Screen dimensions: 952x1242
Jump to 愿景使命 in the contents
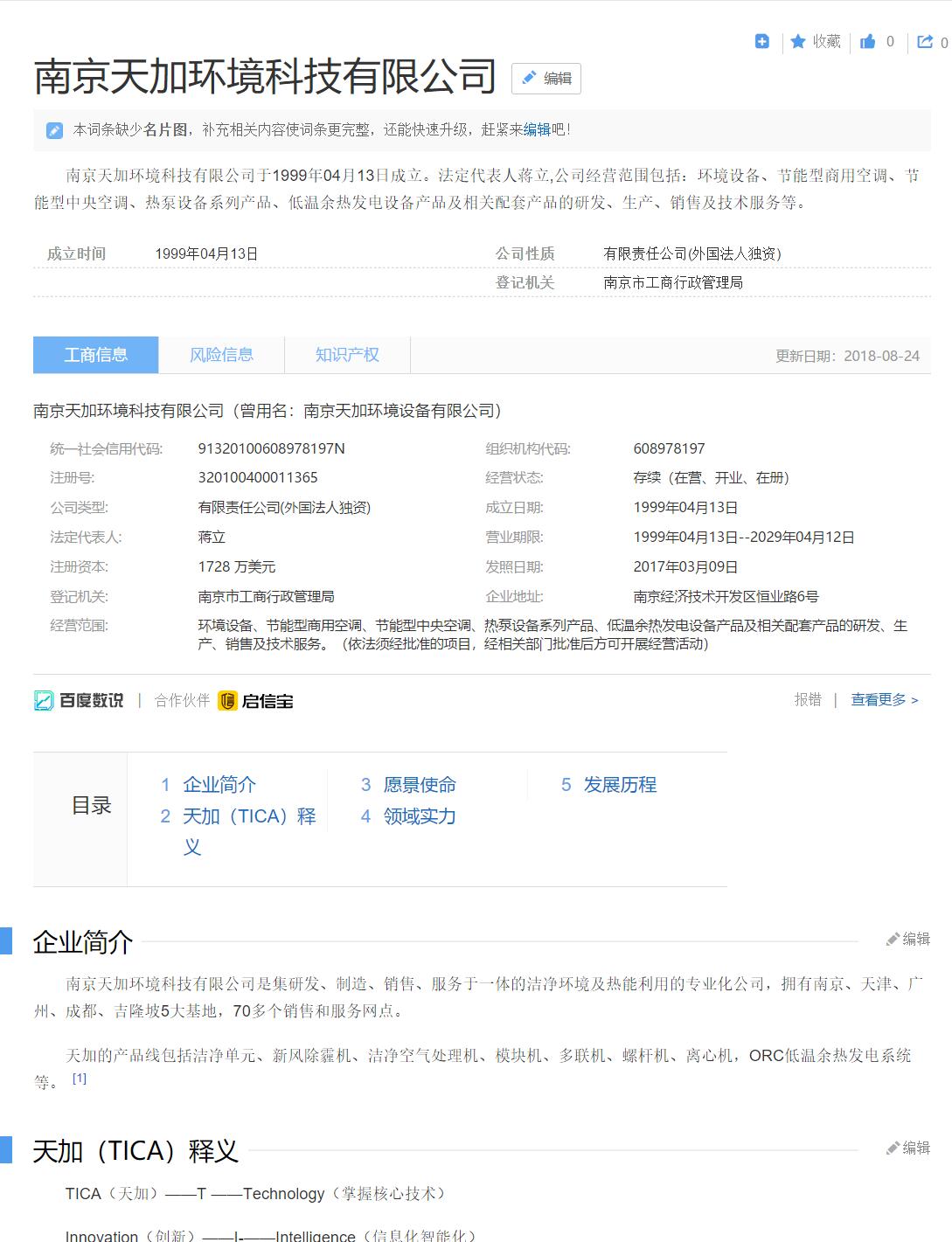click(x=420, y=785)
